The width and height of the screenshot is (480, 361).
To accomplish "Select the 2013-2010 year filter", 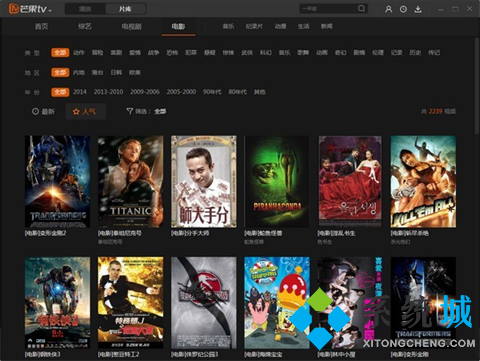I will (108, 92).
